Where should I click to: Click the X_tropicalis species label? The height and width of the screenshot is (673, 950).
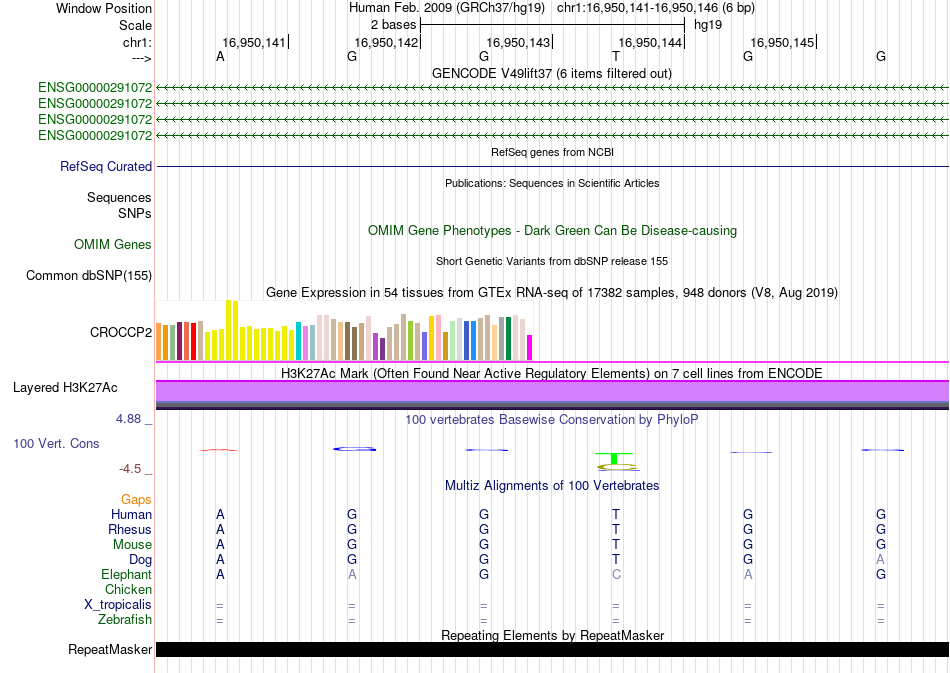tap(118, 605)
